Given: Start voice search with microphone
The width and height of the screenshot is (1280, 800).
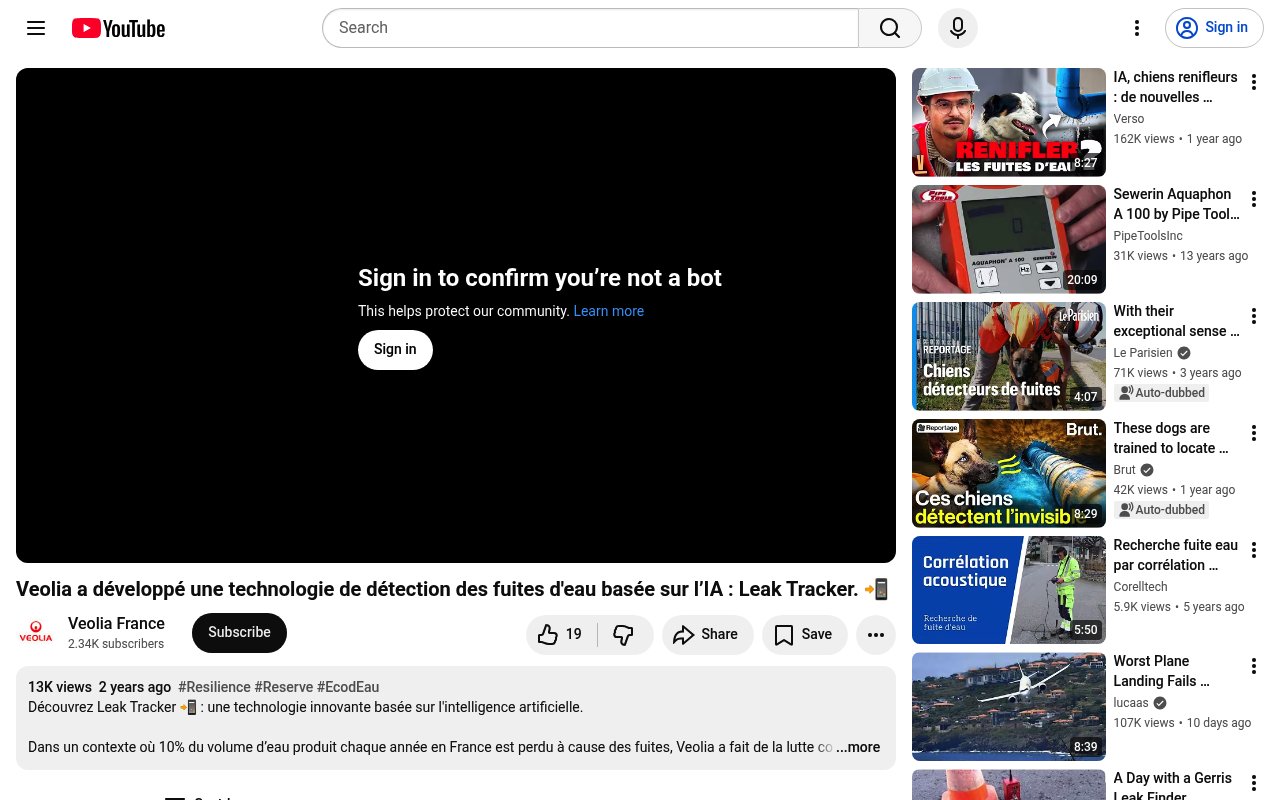Looking at the screenshot, I should (958, 28).
